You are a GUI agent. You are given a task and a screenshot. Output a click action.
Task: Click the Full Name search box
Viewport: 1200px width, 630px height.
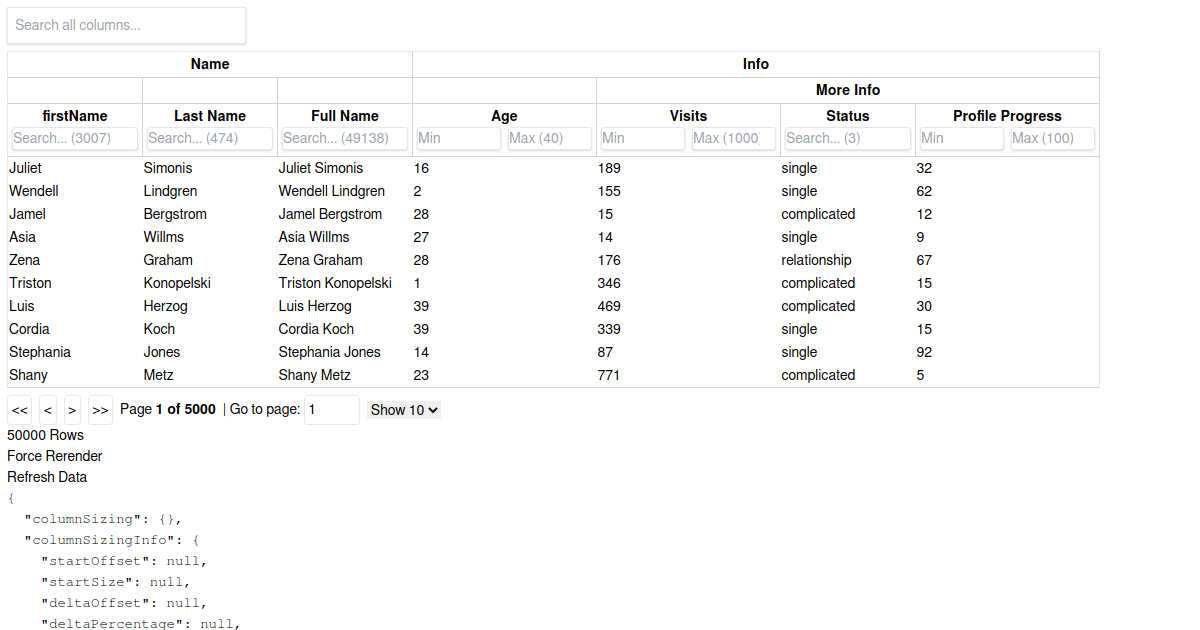click(x=344, y=138)
